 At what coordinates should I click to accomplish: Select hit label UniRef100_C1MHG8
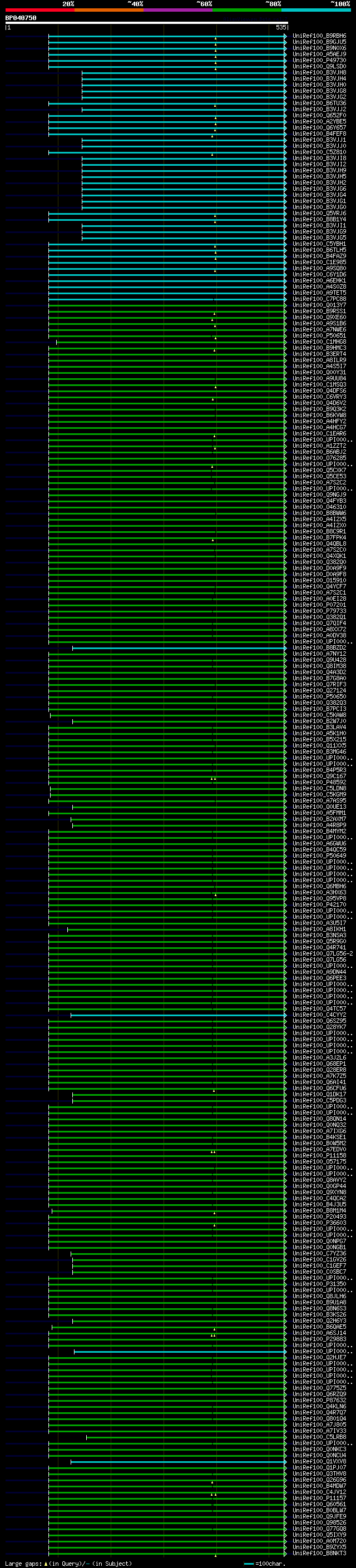(x=319, y=342)
